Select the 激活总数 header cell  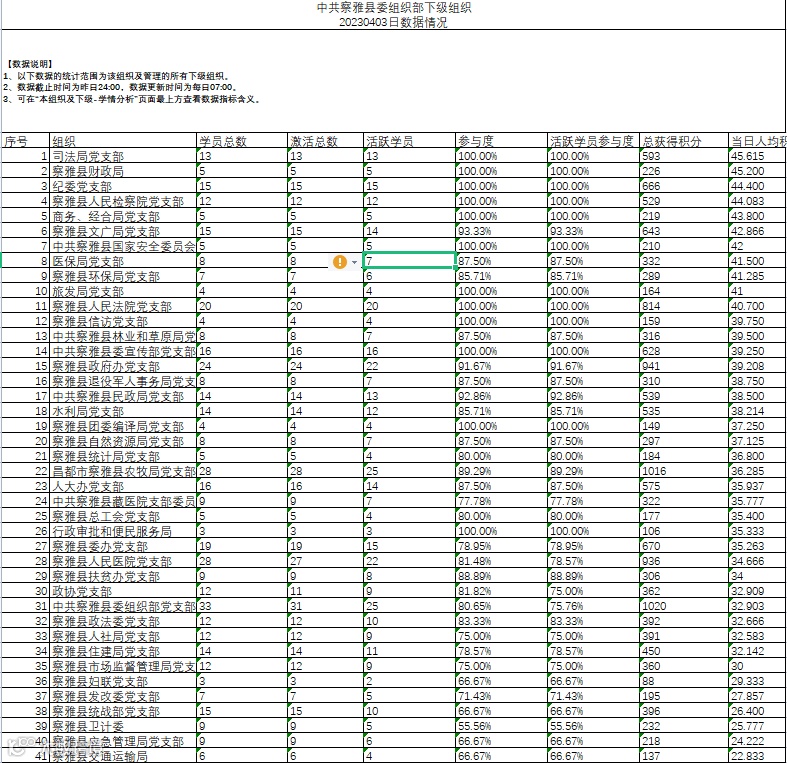click(x=325, y=141)
